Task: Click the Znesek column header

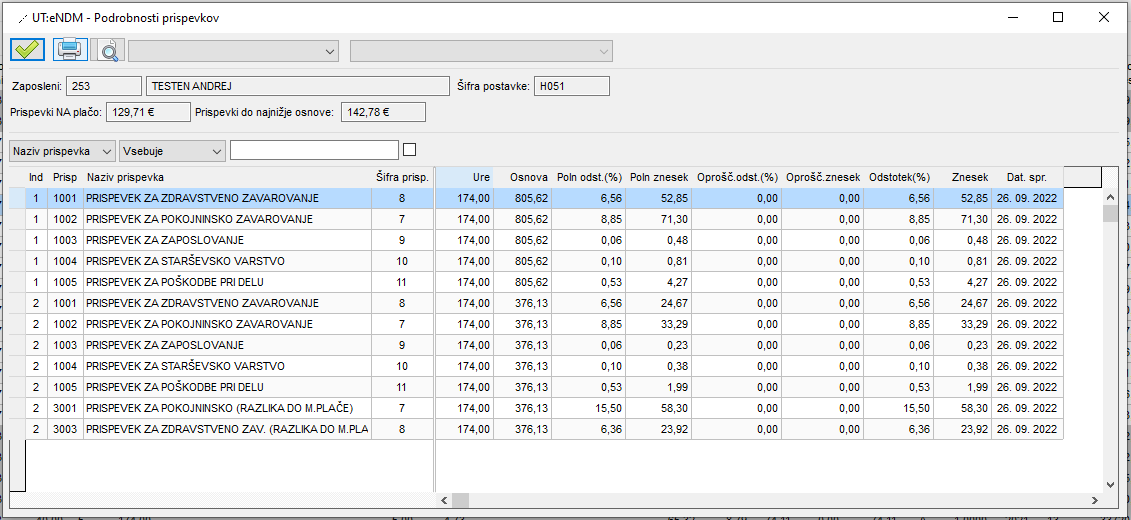Action: point(963,177)
